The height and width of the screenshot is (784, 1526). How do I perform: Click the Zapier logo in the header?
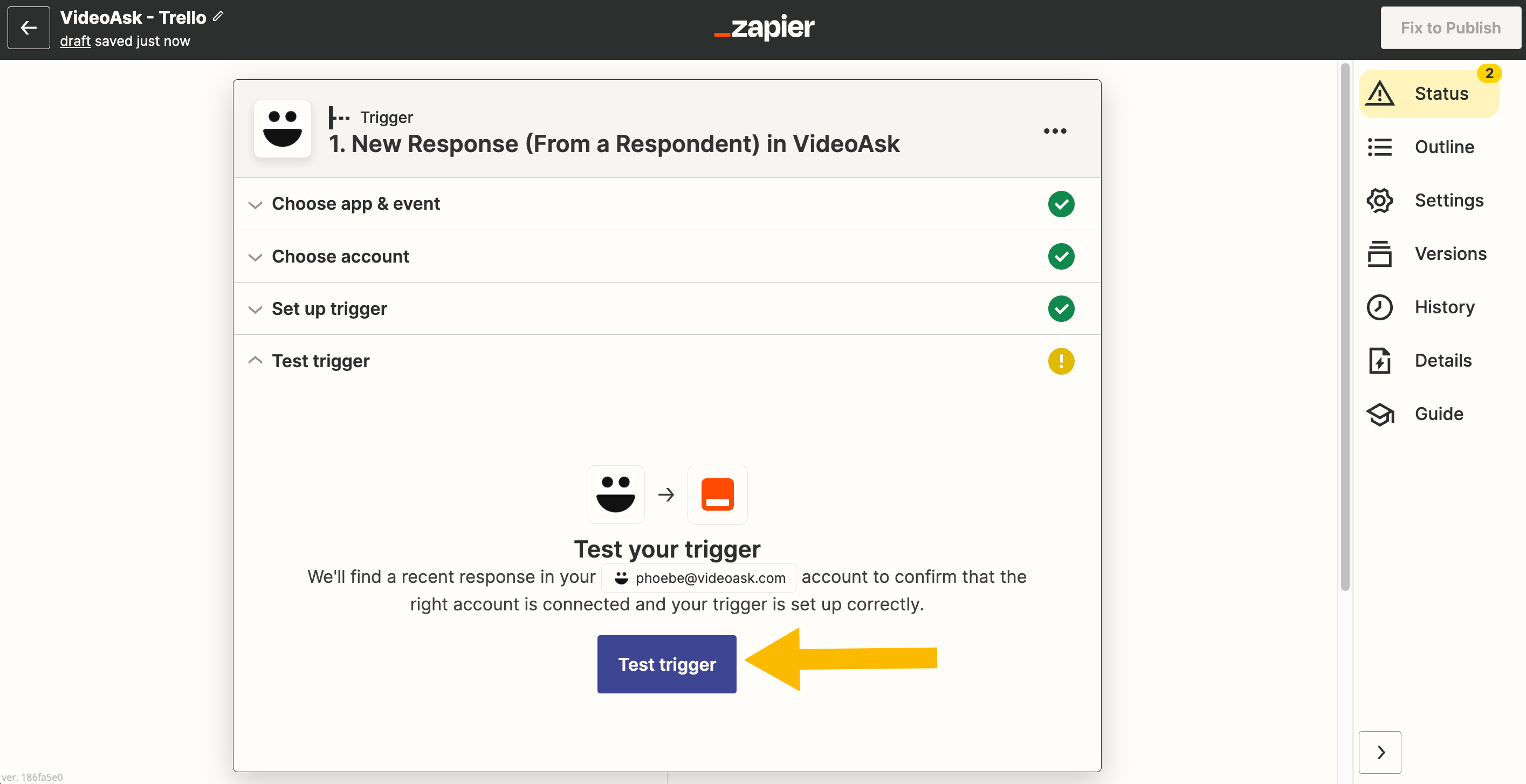(x=763, y=28)
